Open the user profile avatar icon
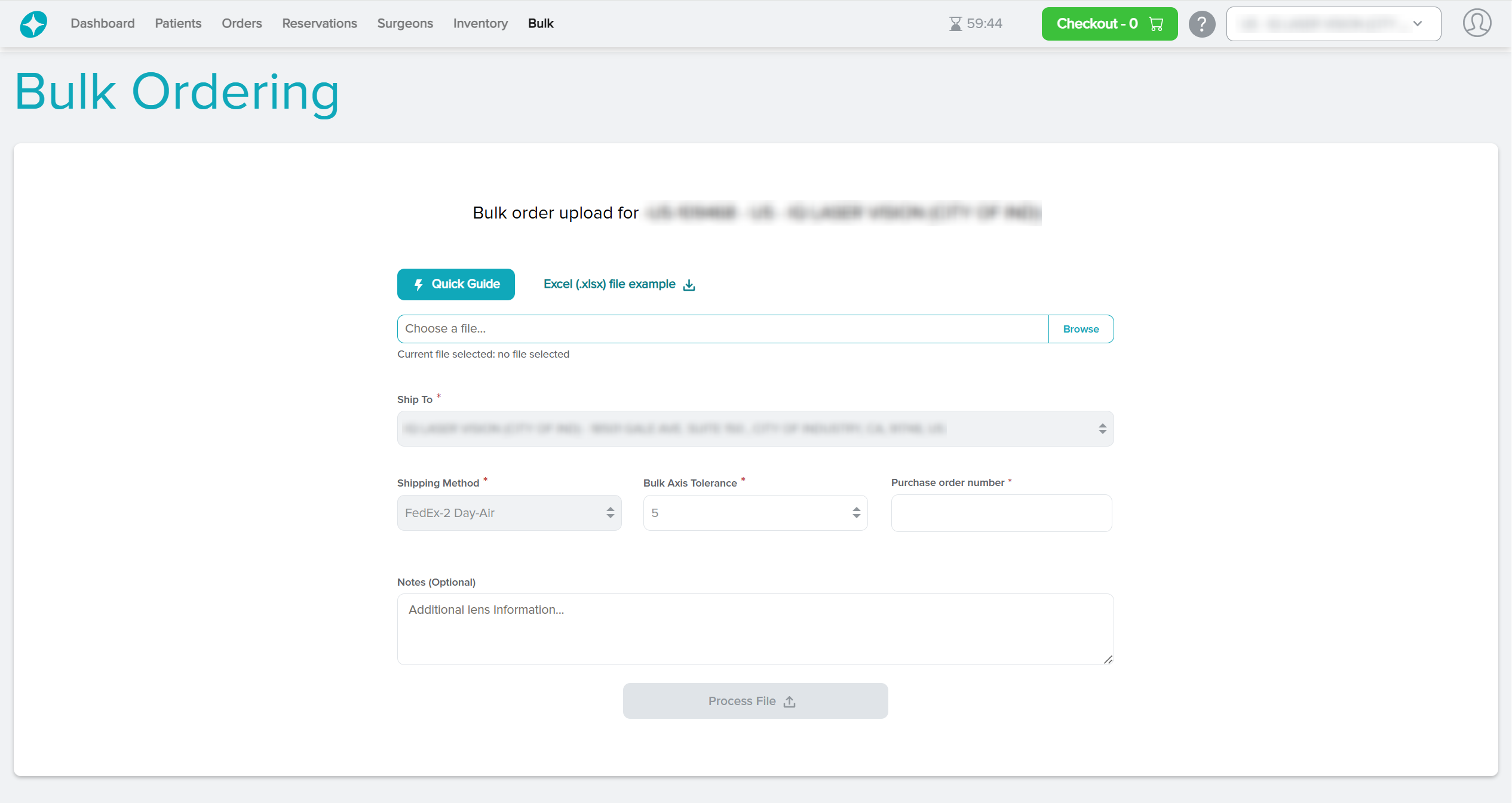The height and width of the screenshot is (803, 1512). [x=1477, y=23]
